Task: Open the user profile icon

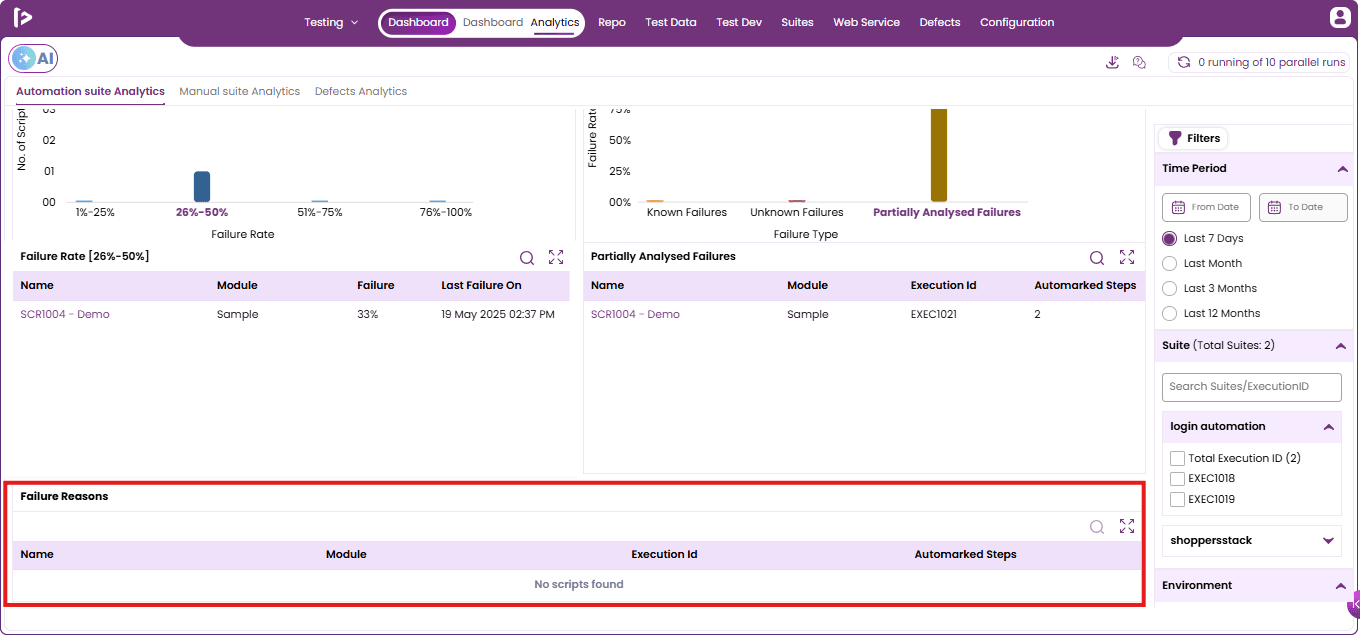Action: point(1340,17)
